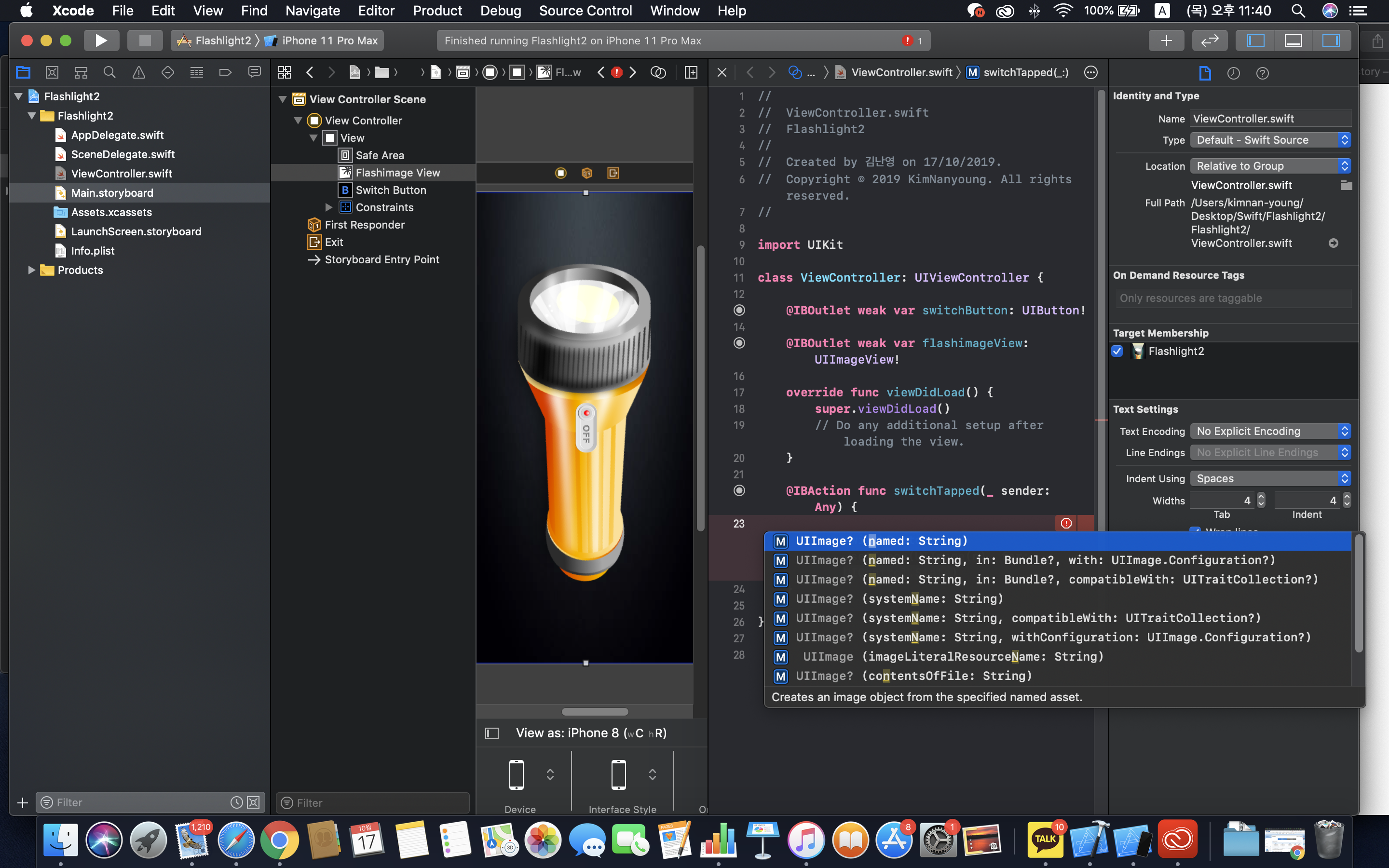Click the Stop button in toolbar
The image size is (1389, 868).
(x=145, y=40)
